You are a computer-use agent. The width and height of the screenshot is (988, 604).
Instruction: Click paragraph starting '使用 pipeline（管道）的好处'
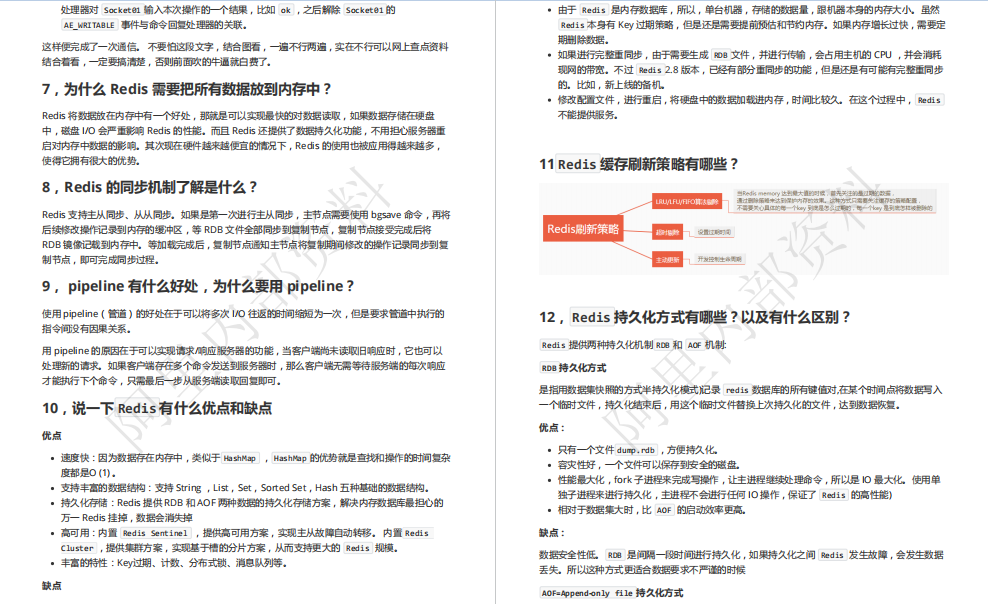(243, 321)
